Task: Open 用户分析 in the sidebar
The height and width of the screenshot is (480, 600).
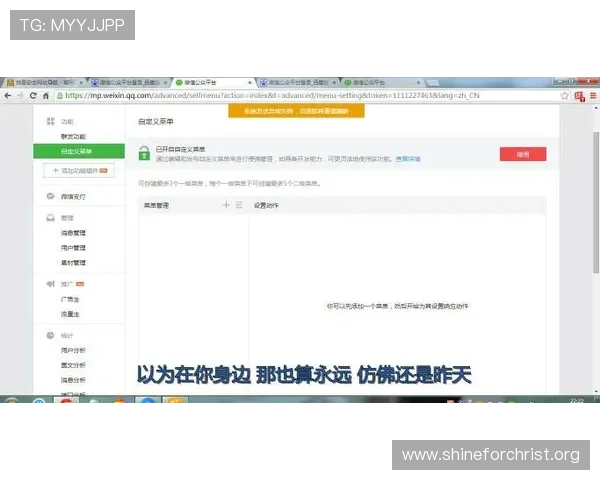Action: coord(73,350)
